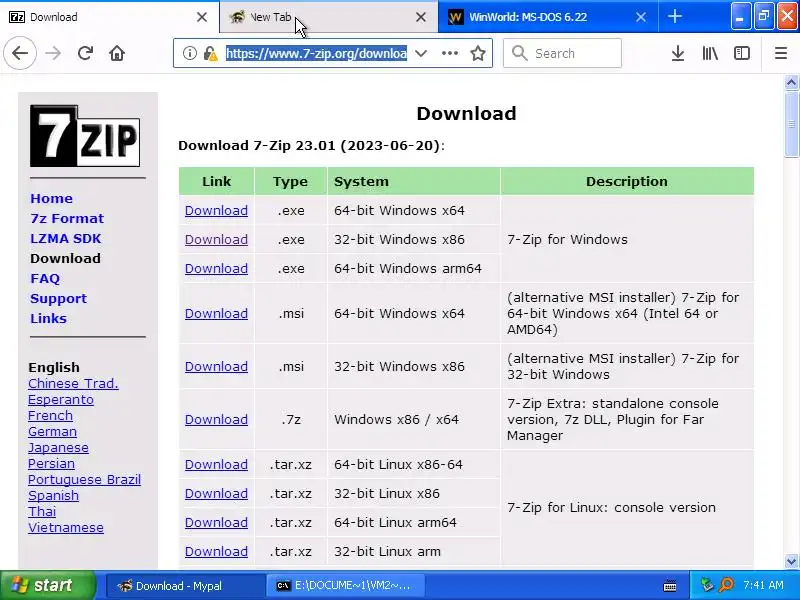
Task: Open the LZMA SDK sidebar link
Action: [x=66, y=238]
